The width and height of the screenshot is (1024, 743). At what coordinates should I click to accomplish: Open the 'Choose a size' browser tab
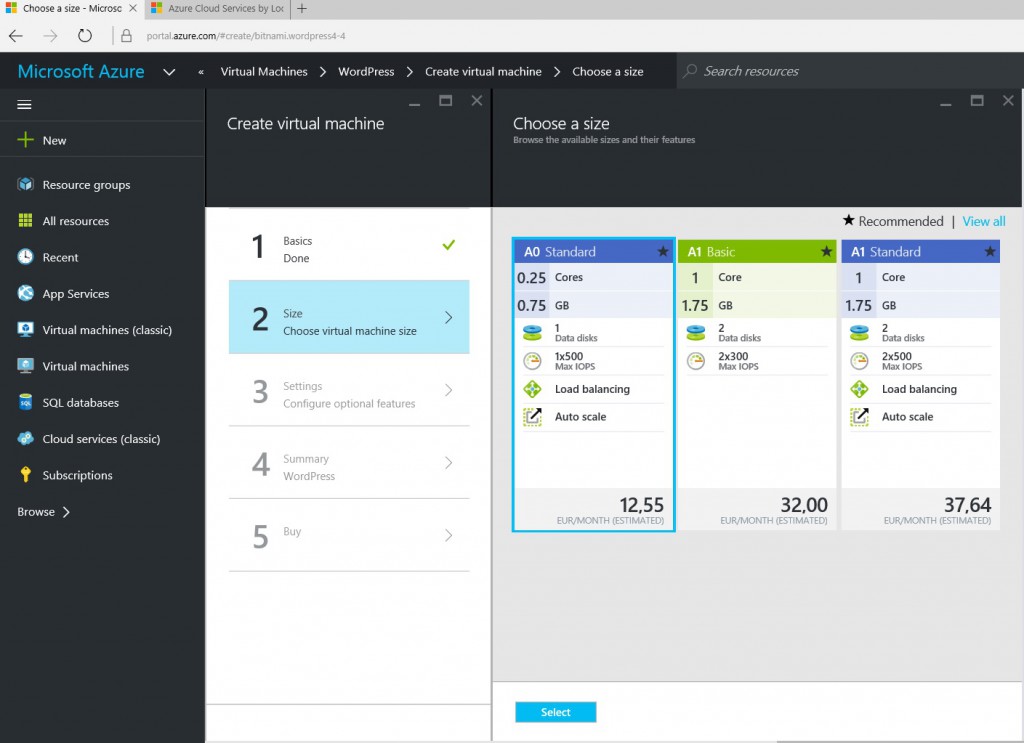71,8
